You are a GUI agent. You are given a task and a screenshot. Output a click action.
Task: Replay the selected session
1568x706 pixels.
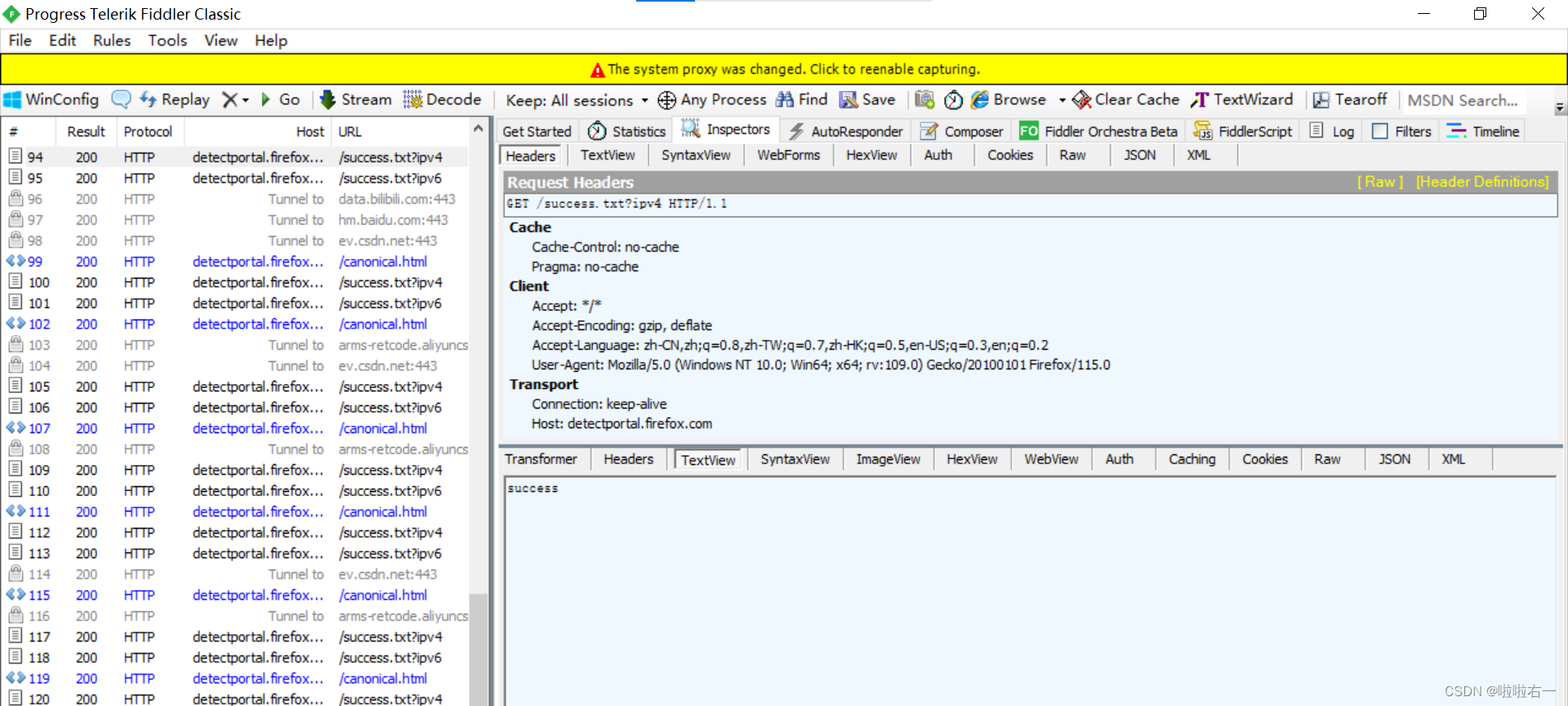point(175,100)
